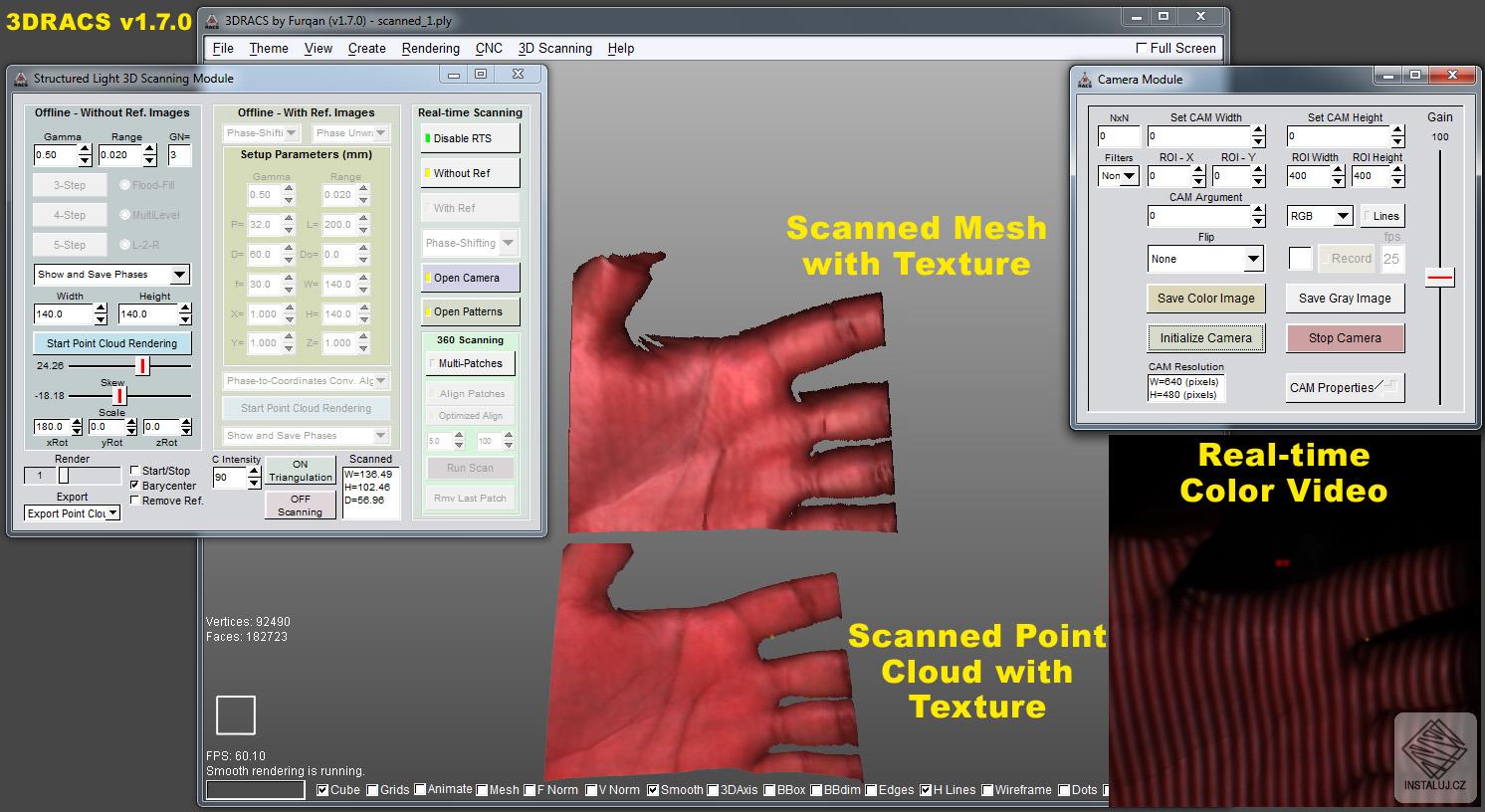Open the 3D Scanning menu
Image resolution: width=1485 pixels, height=812 pixels.
pyautogui.click(x=554, y=48)
